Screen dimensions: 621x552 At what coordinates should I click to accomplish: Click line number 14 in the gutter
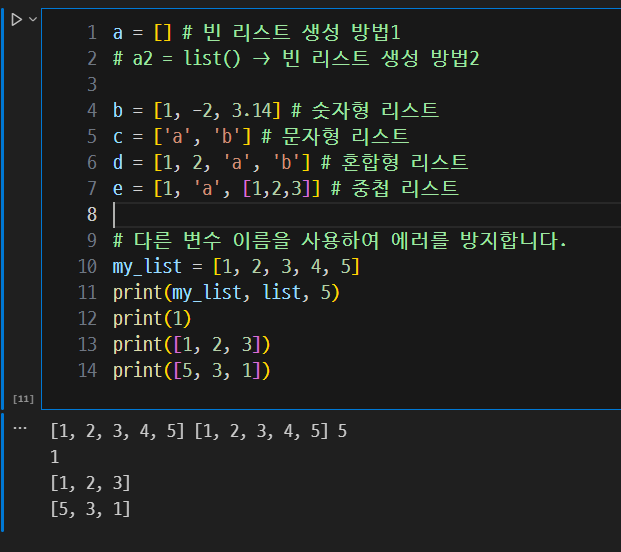click(88, 371)
